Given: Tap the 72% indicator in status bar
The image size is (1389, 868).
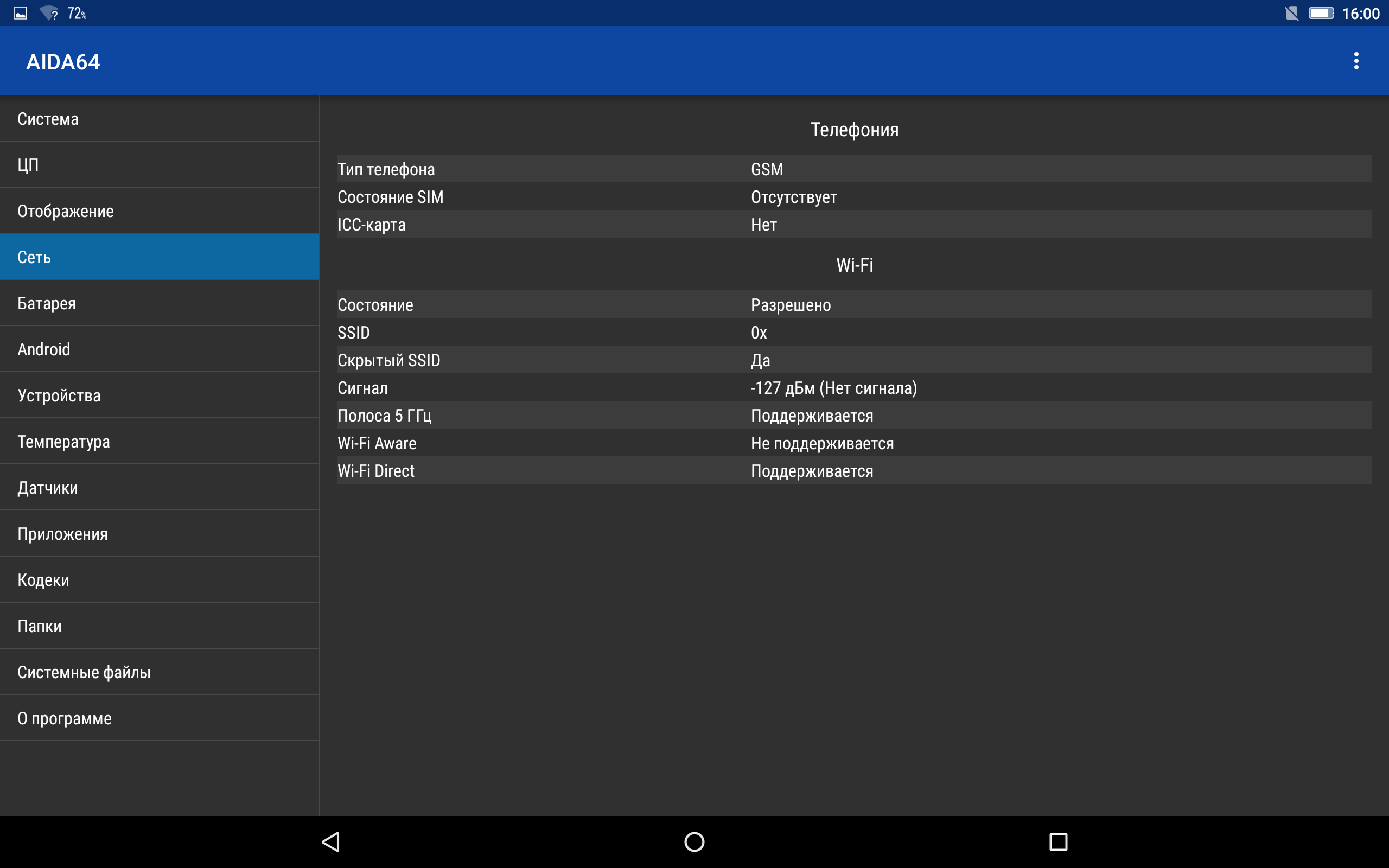Looking at the screenshot, I should point(77,13).
